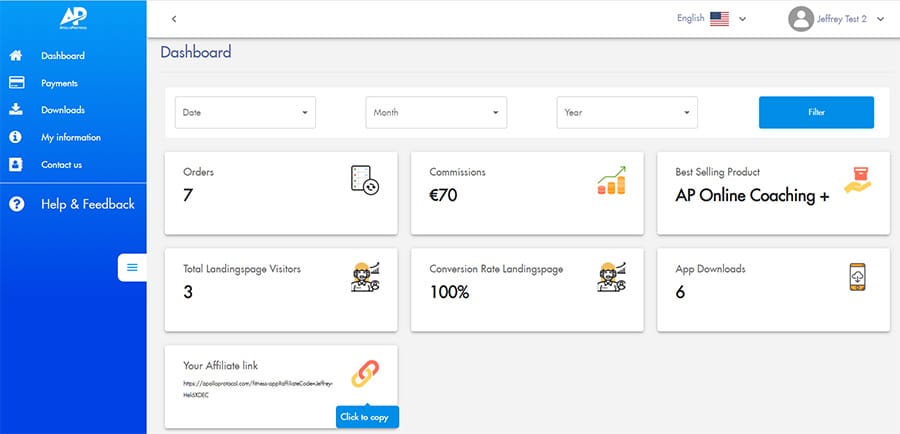Click the 100% conversion rate value
Screen dimensions: 900x434
[x=449, y=292]
